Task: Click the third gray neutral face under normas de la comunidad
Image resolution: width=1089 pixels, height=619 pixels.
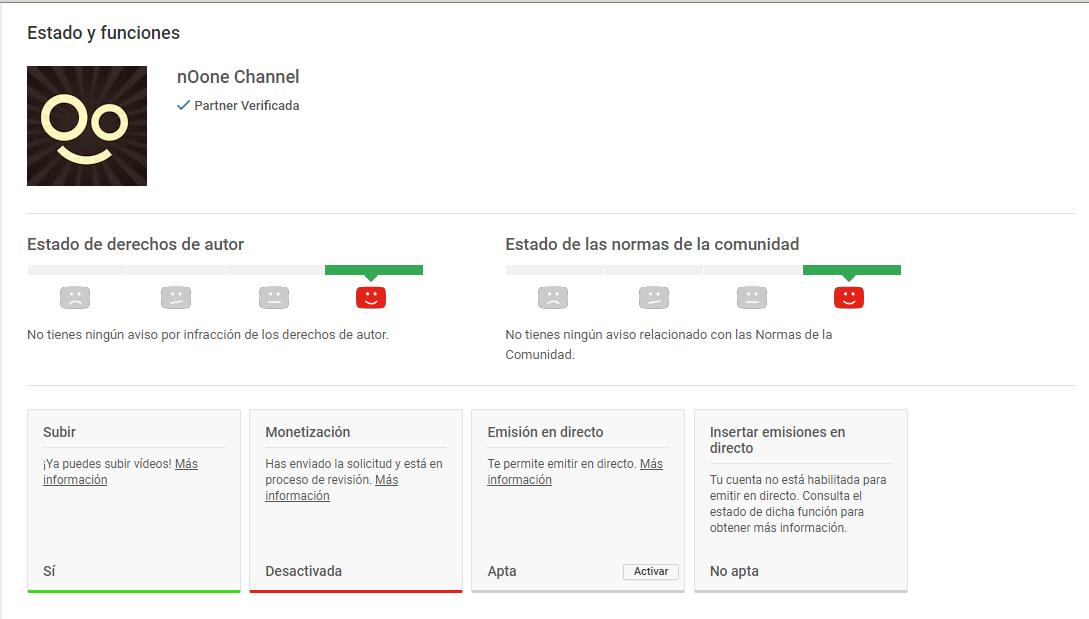Action: [x=751, y=297]
